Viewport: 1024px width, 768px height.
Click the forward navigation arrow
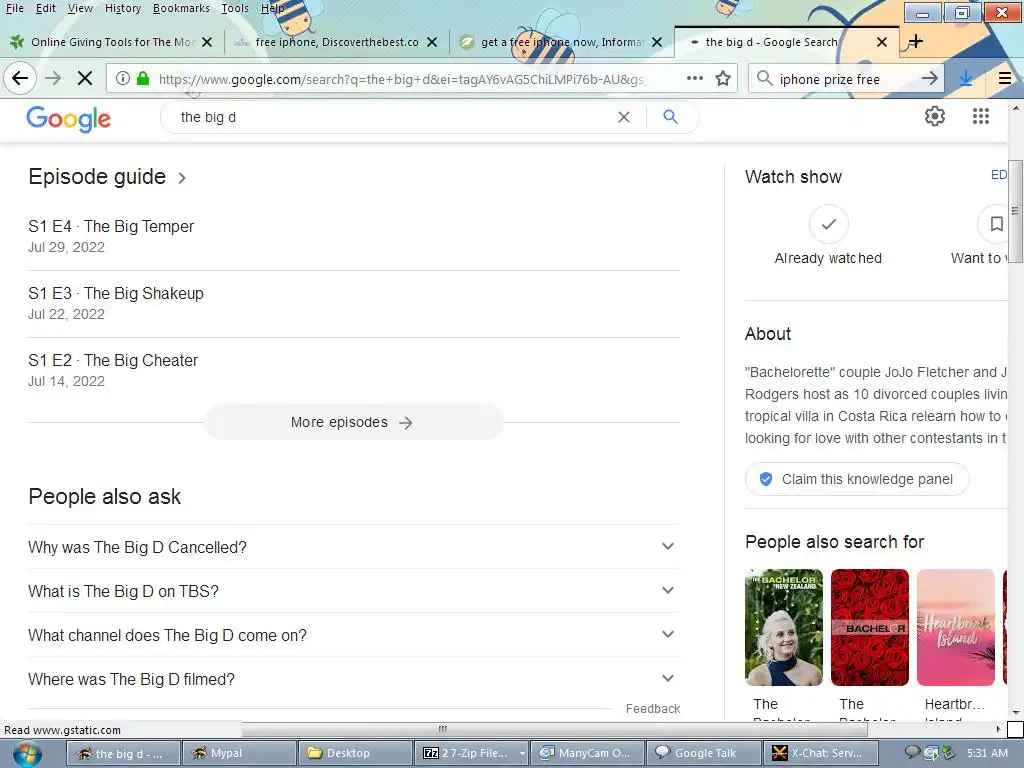[53, 79]
